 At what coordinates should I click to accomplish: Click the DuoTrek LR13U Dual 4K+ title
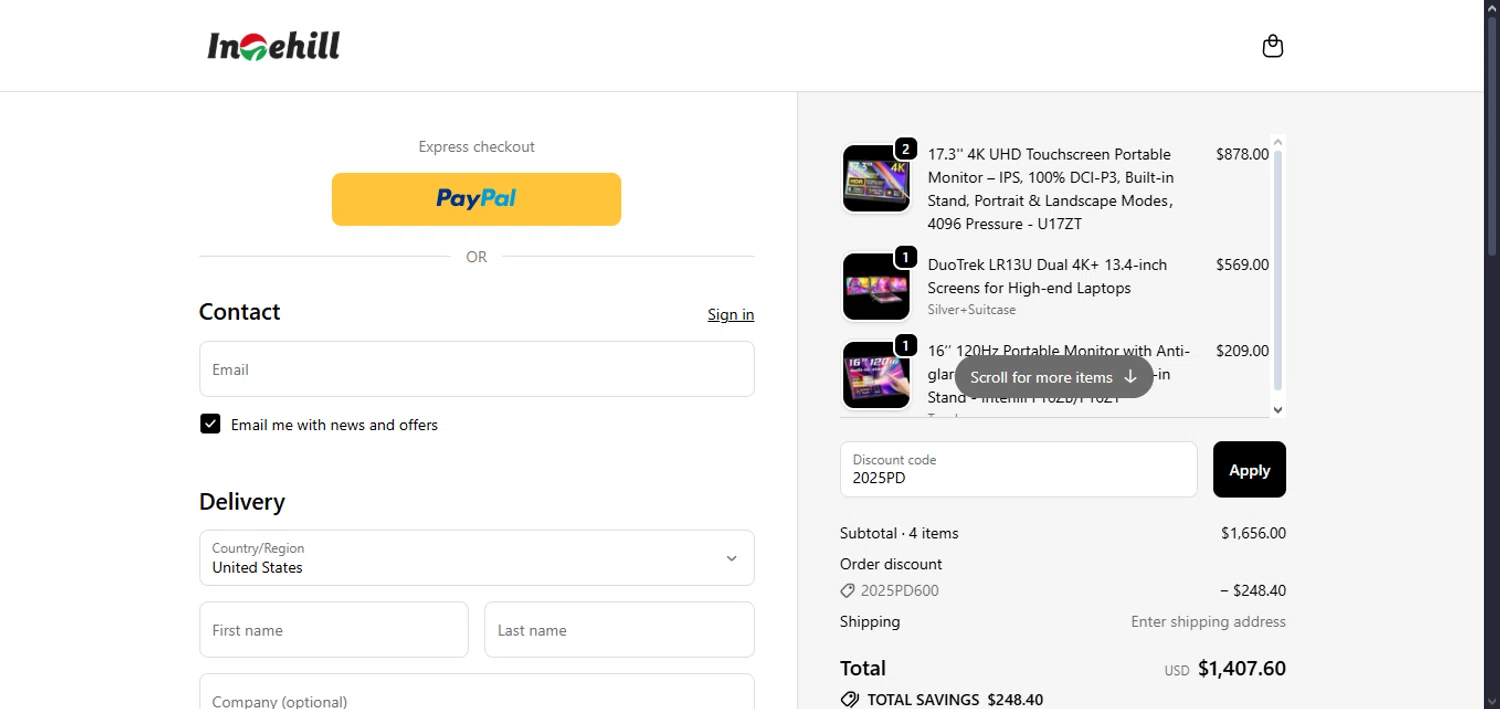click(x=1047, y=276)
